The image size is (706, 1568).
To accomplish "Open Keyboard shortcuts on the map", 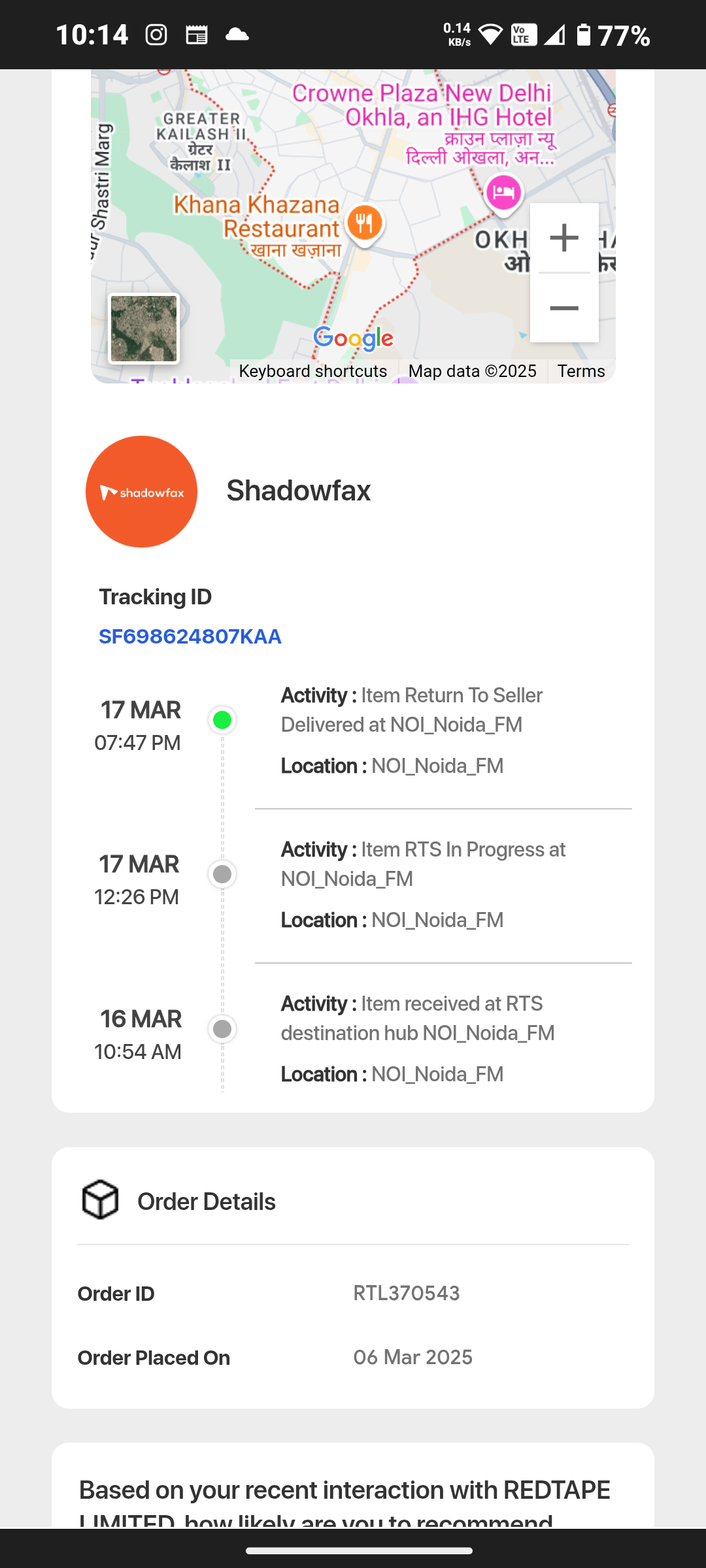I will [312, 371].
